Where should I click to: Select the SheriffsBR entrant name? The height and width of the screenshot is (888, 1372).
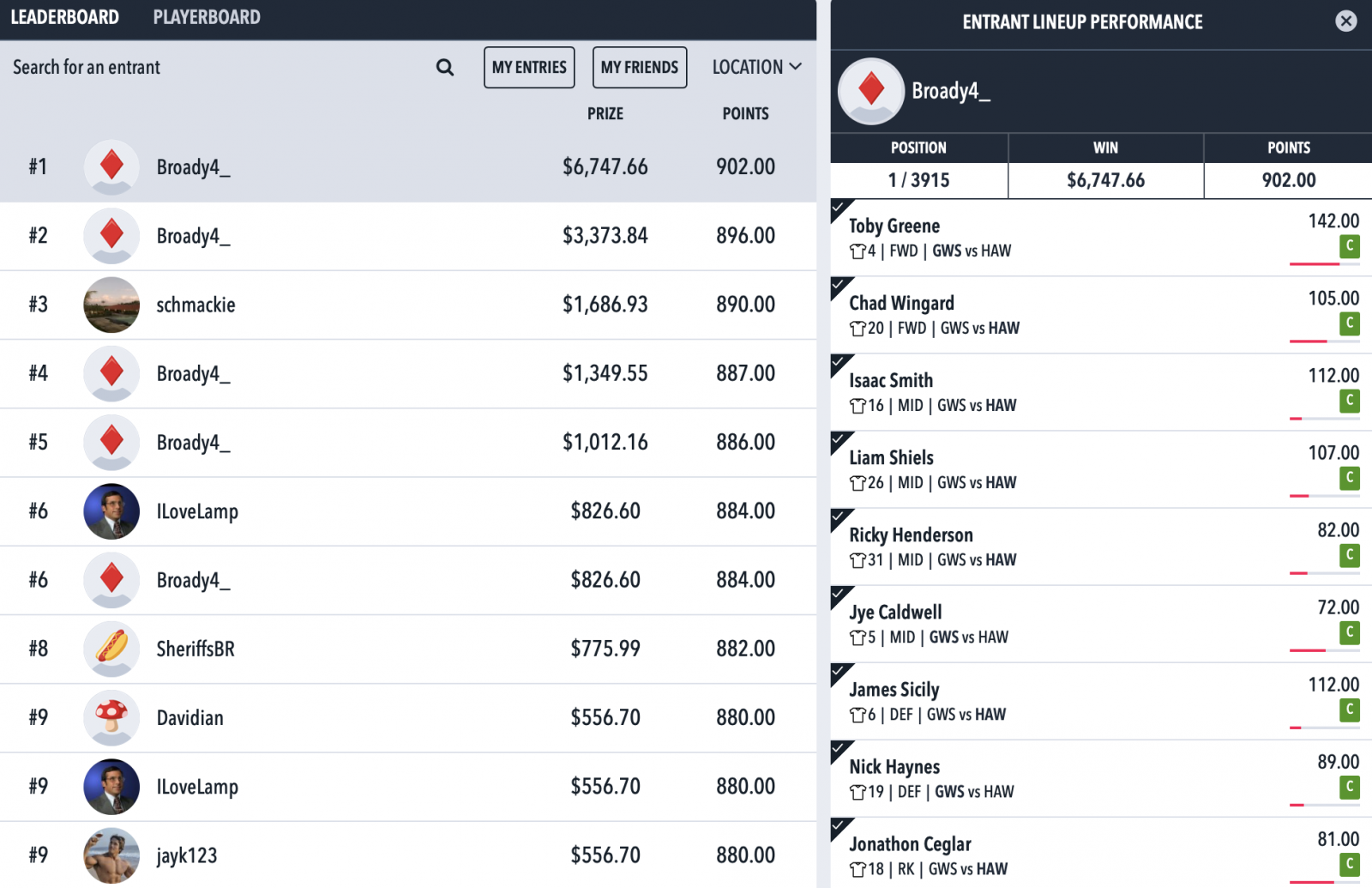click(x=196, y=649)
